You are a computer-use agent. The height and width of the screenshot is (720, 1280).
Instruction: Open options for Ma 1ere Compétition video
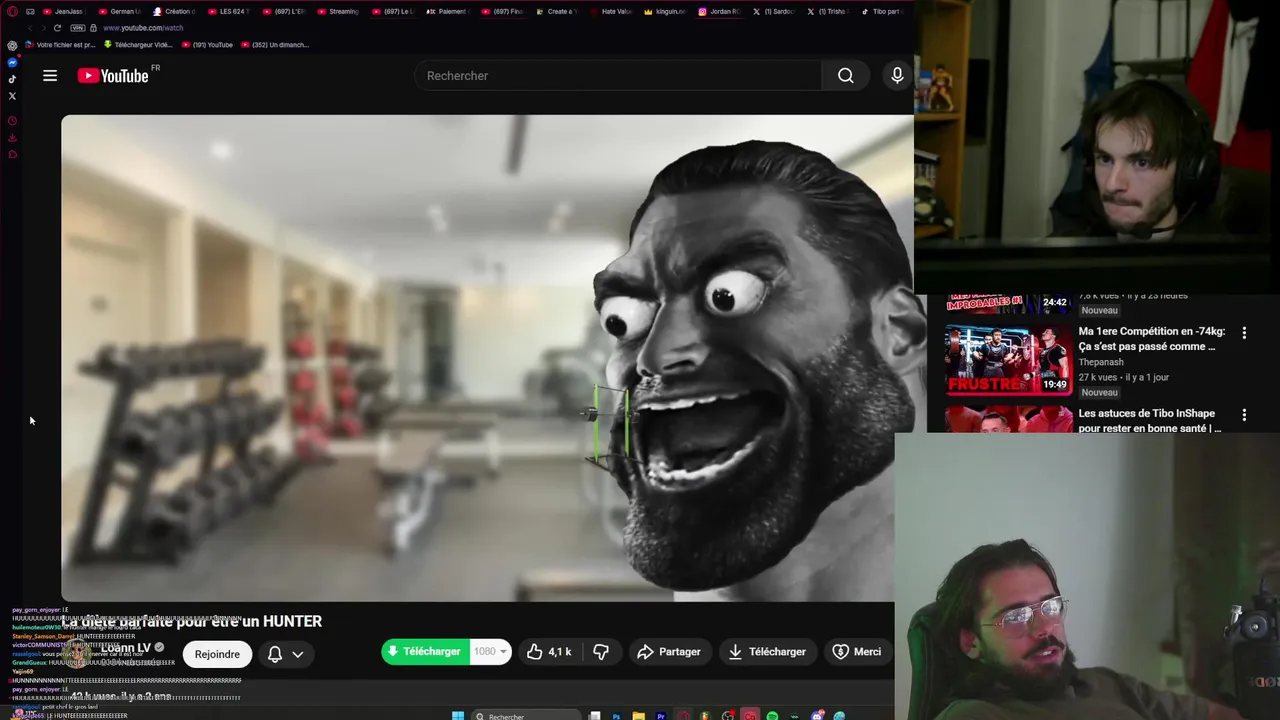pyautogui.click(x=1244, y=333)
